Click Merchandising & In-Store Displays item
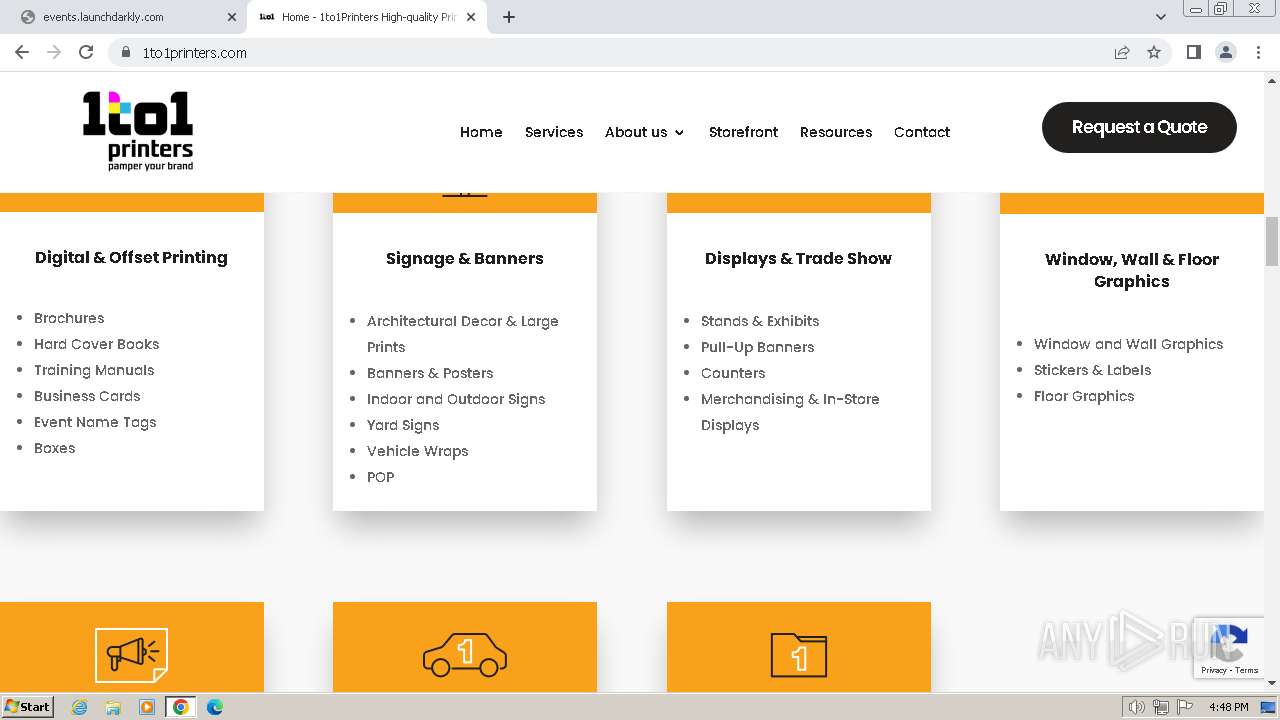Image resolution: width=1280 pixels, height=720 pixels. [790, 412]
